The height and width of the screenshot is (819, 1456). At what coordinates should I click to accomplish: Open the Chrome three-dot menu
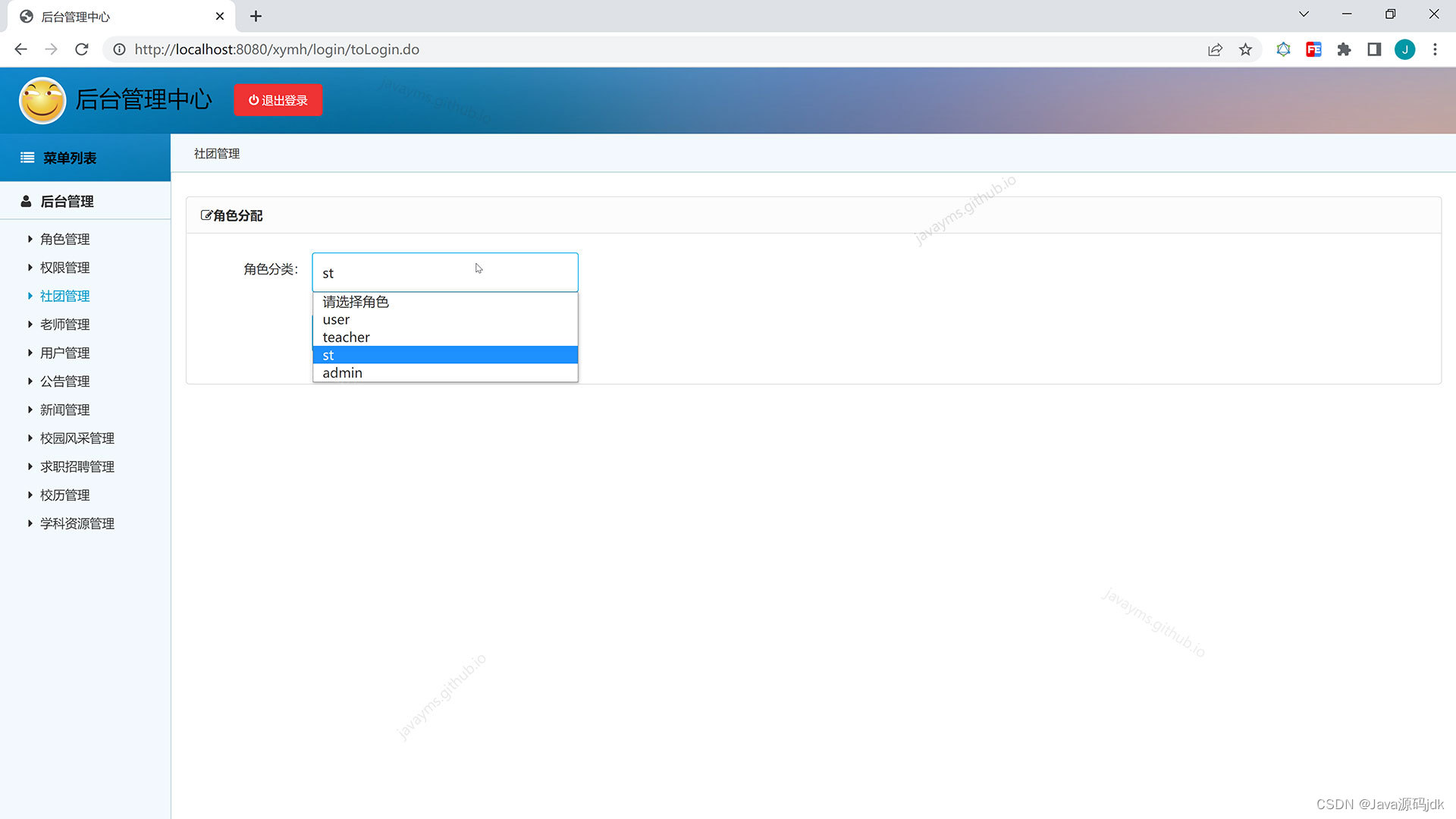click(1435, 49)
